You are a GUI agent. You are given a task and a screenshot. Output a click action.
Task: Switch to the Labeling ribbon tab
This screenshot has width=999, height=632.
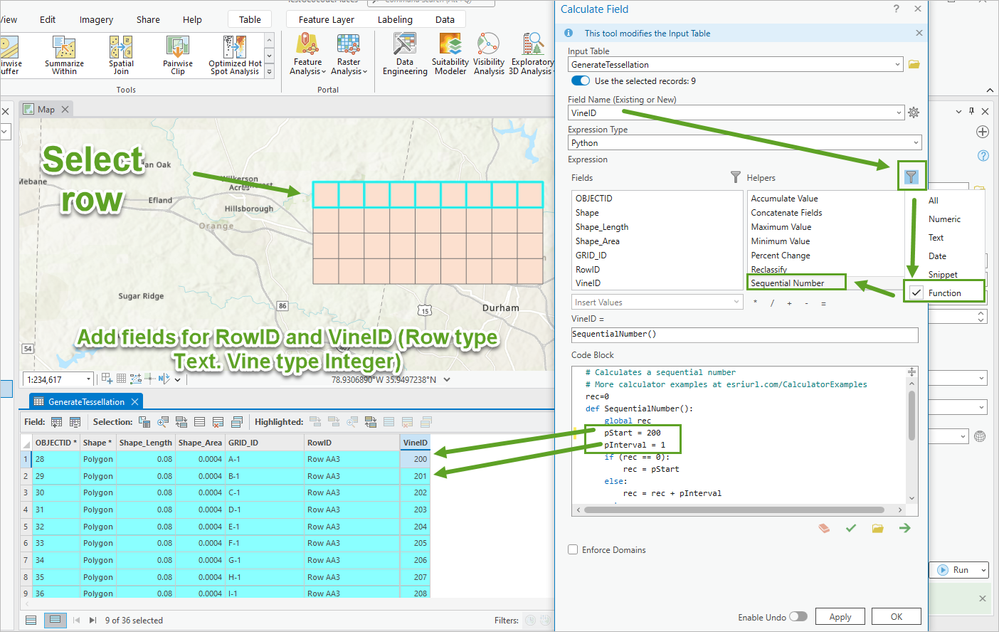click(x=395, y=19)
